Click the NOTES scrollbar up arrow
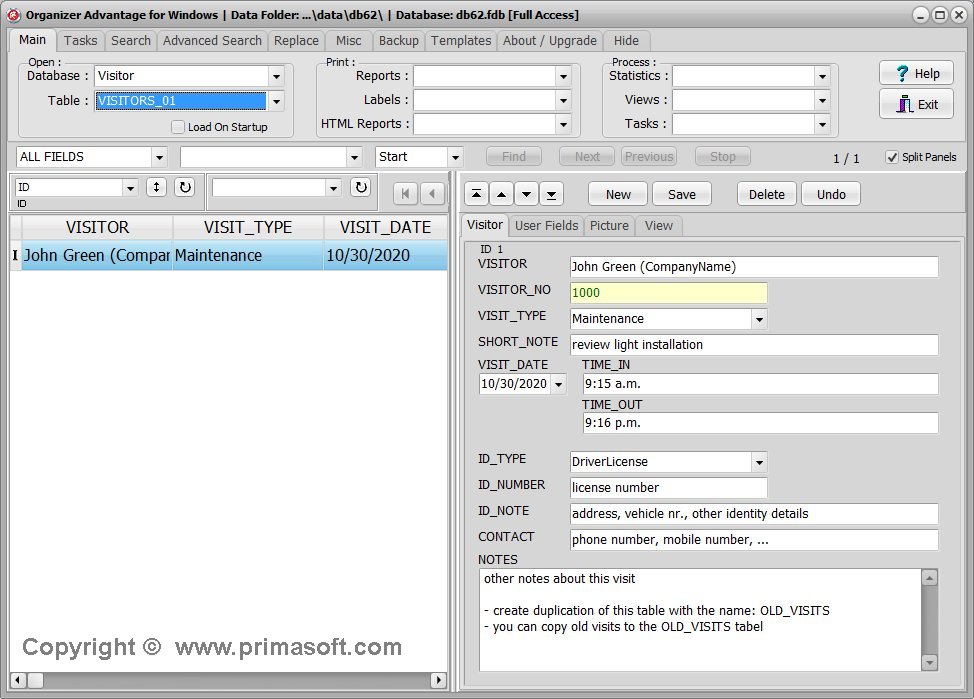The height and width of the screenshot is (699, 974). pyautogui.click(x=929, y=578)
